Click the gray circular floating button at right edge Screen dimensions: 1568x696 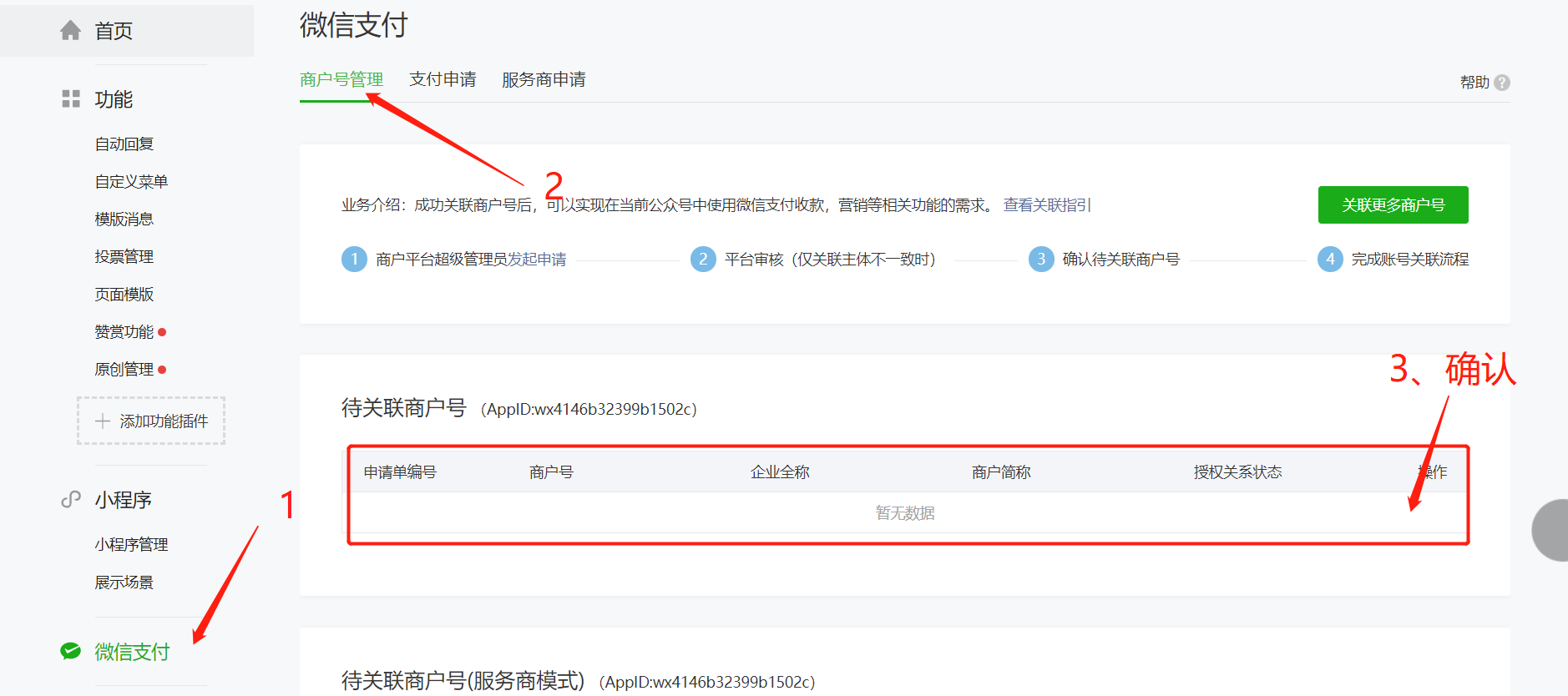[1550, 530]
